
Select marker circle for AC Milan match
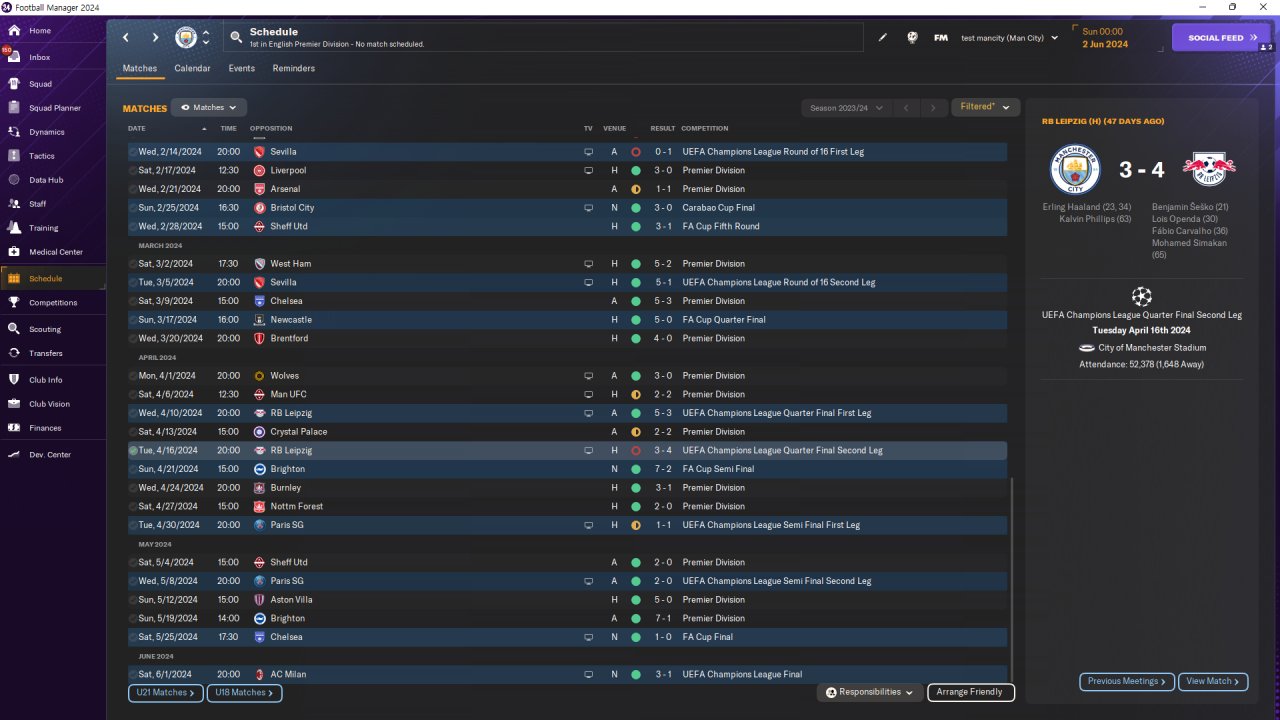point(133,675)
